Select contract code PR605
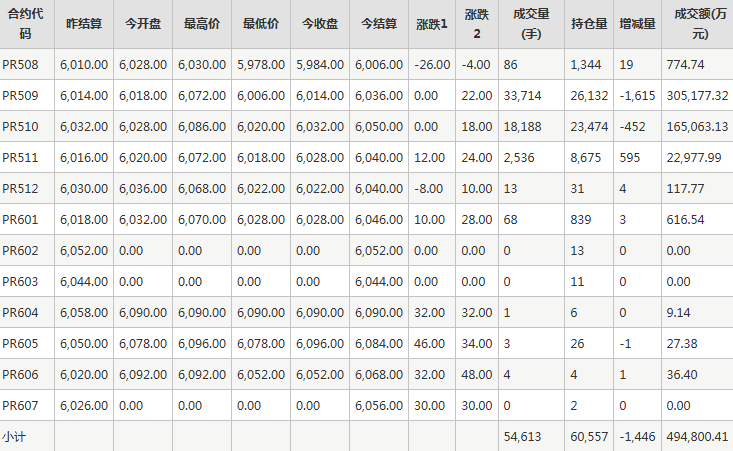This screenshot has height=451, width=733. click(20, 344)
